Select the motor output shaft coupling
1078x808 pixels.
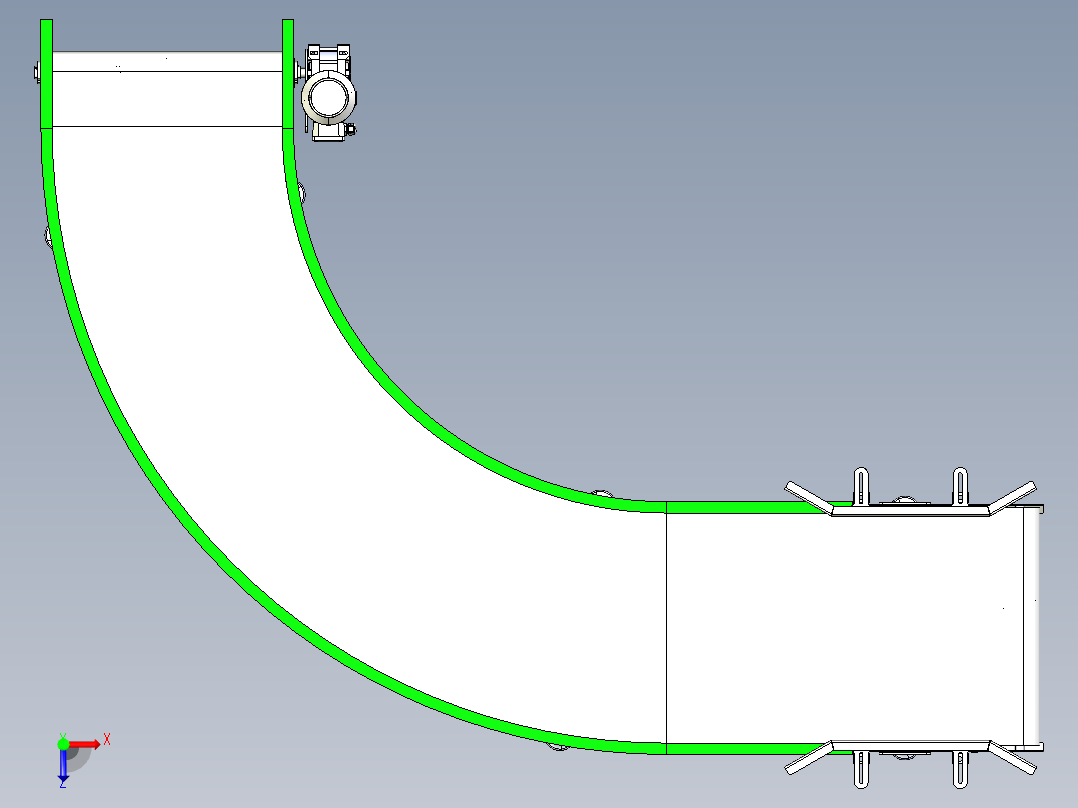[x=301, y=72]
